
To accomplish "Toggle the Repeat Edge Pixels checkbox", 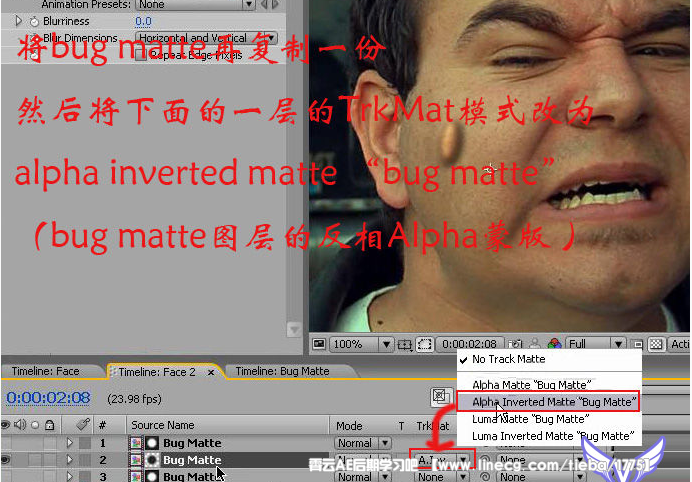I will click(140, 55).
